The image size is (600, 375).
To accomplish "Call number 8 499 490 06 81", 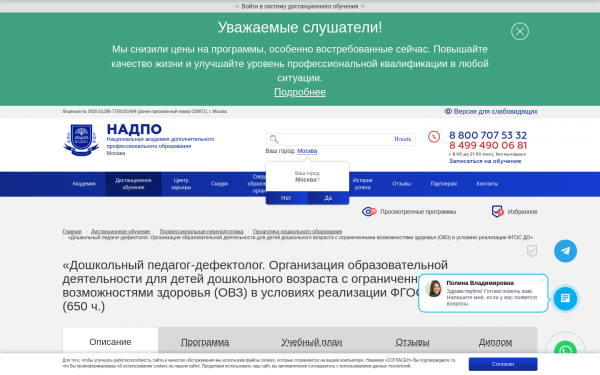I will click(488, 145).
